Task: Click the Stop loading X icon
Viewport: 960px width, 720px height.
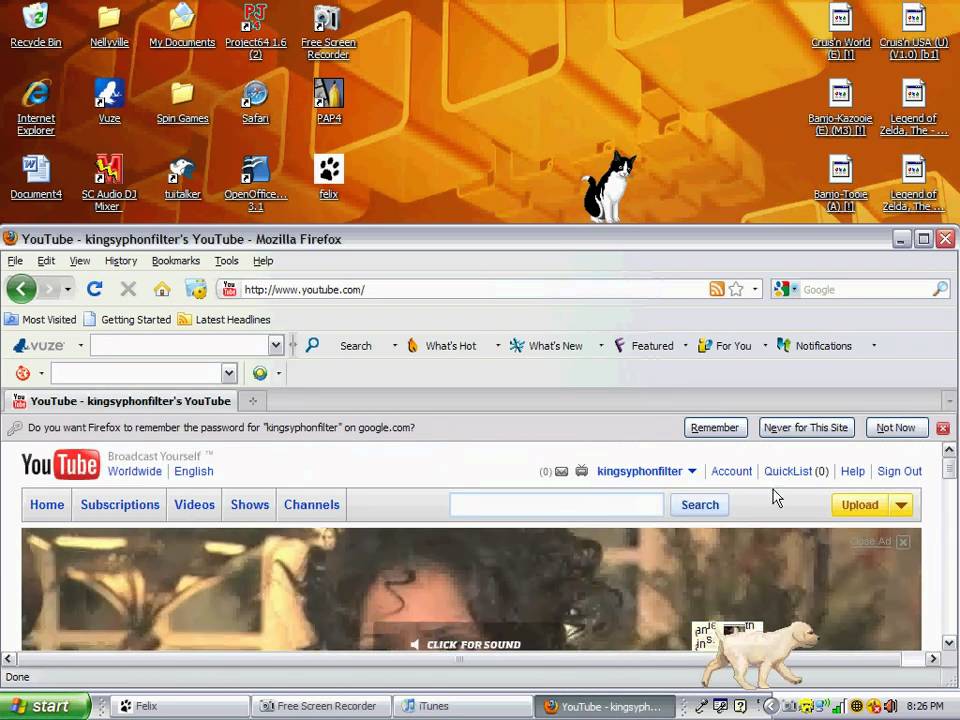Action: [128, 289]
